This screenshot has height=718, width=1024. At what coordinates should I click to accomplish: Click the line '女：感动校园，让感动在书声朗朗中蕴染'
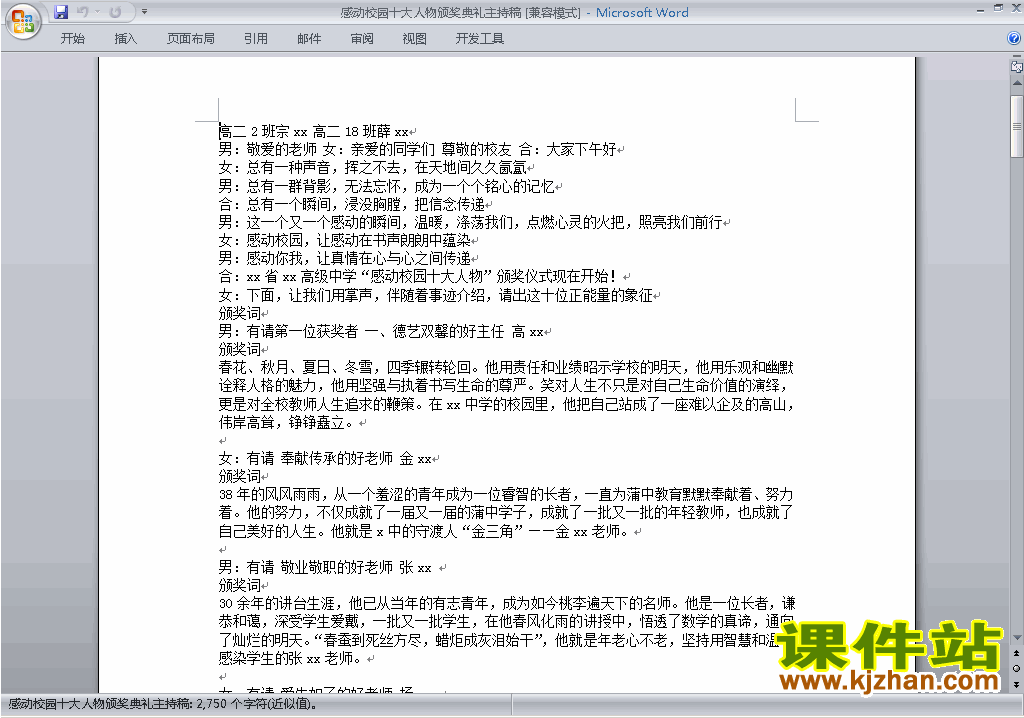349,240
